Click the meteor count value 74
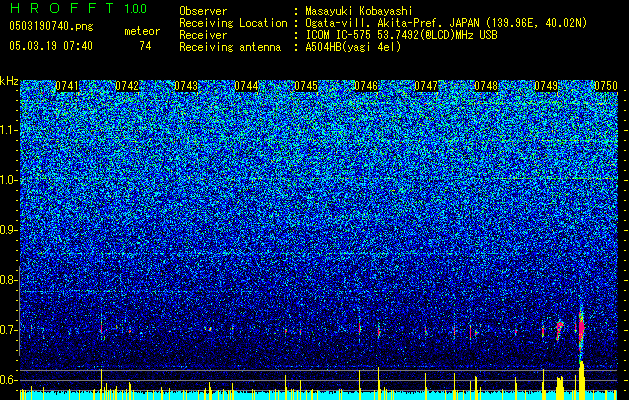The image size is (629, 400). [145, 46]
